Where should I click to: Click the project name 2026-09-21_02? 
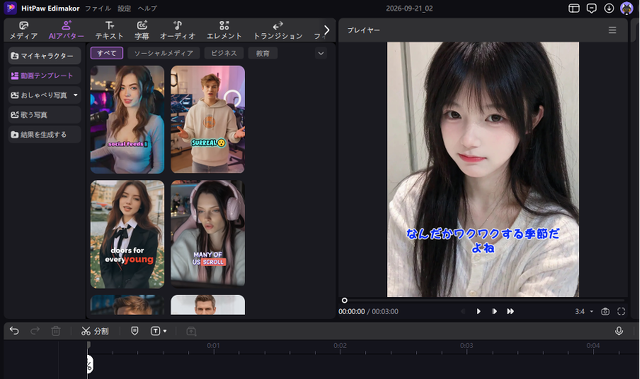(x=409, y=8)
